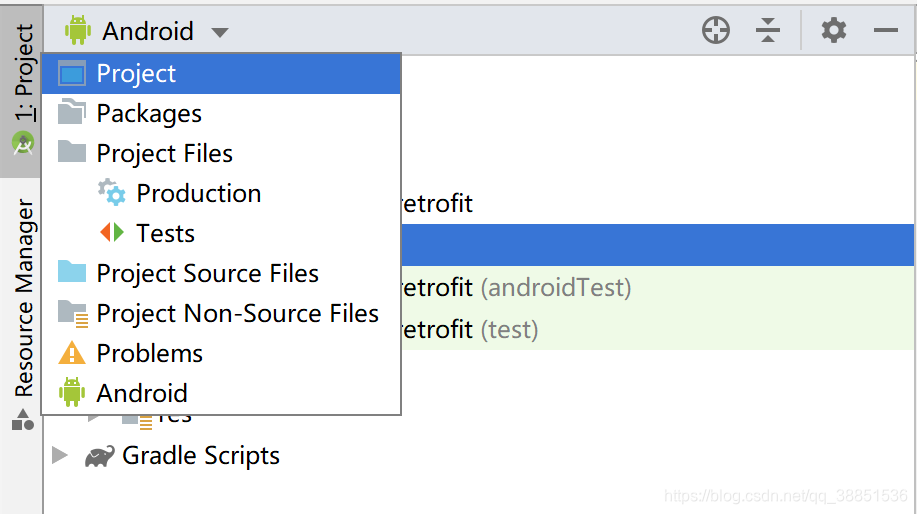Select the retrofit (test) package
The width and height of the screenshot is (917, 514).
coord(470,330)
